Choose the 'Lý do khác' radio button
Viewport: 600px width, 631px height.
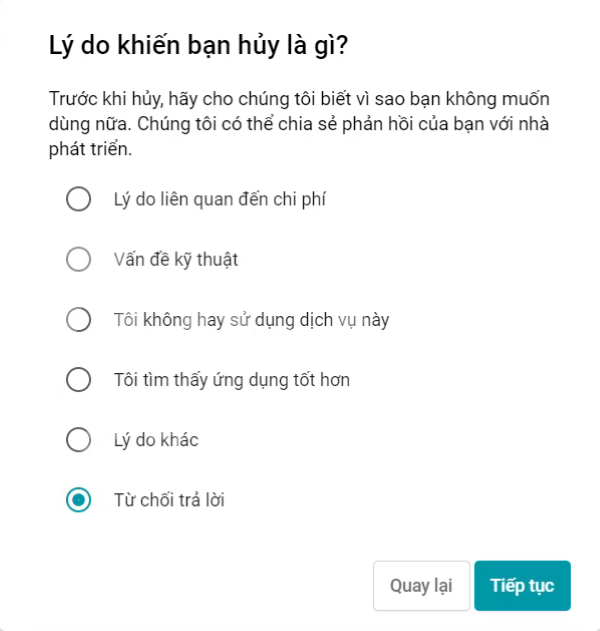pos(79,439)
